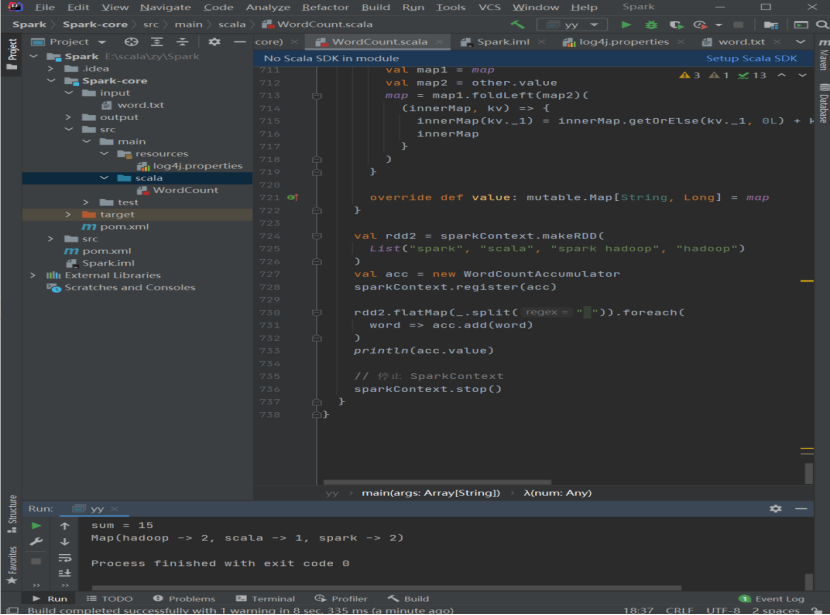Image resolution: width=830 pixels, height=615 pixels.
Task: Toggle fold marker at line 713
Action: click(x=317, y=96)
